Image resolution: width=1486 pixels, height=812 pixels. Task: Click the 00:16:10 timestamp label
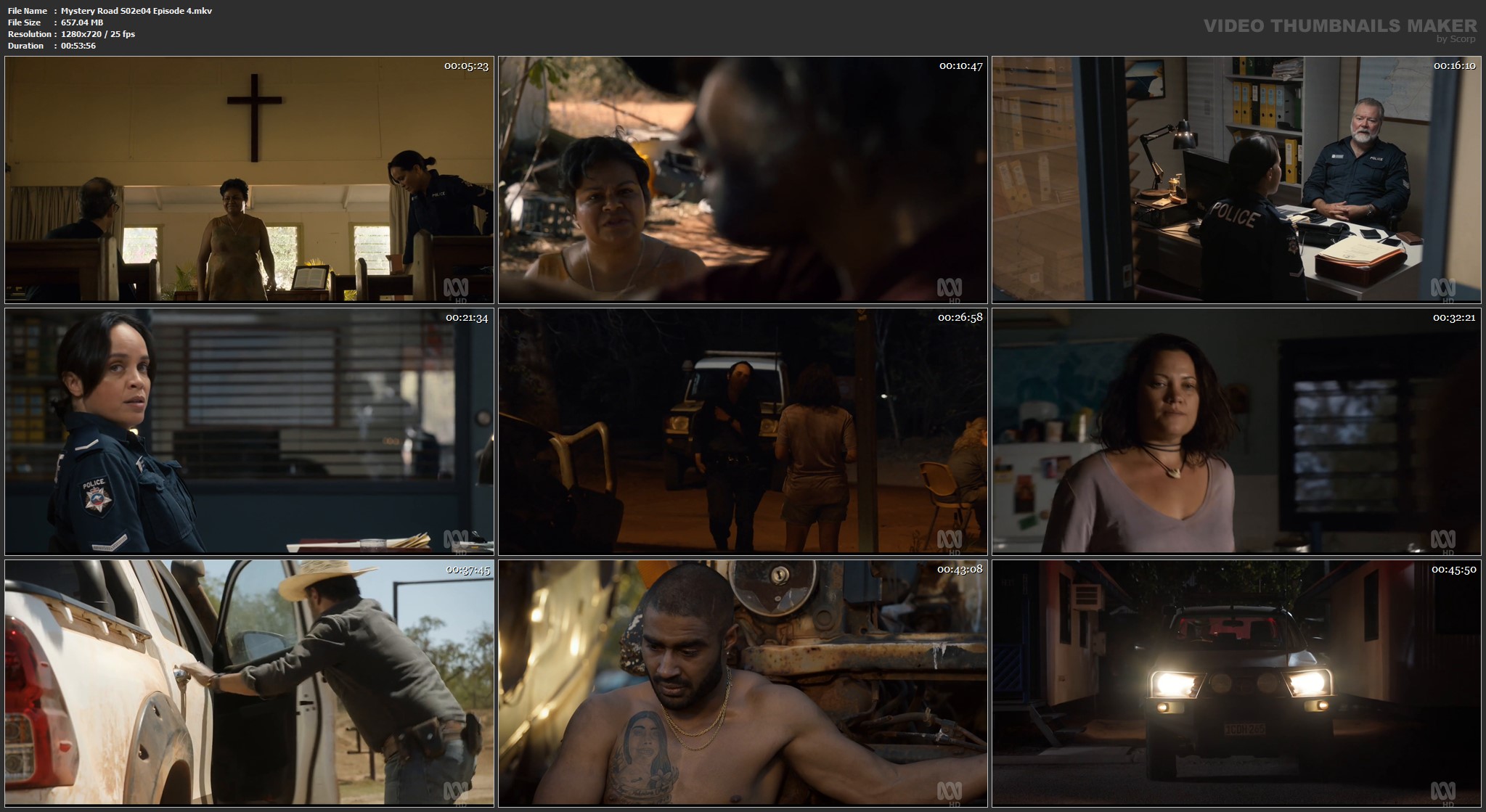[x=1454, y=66]
